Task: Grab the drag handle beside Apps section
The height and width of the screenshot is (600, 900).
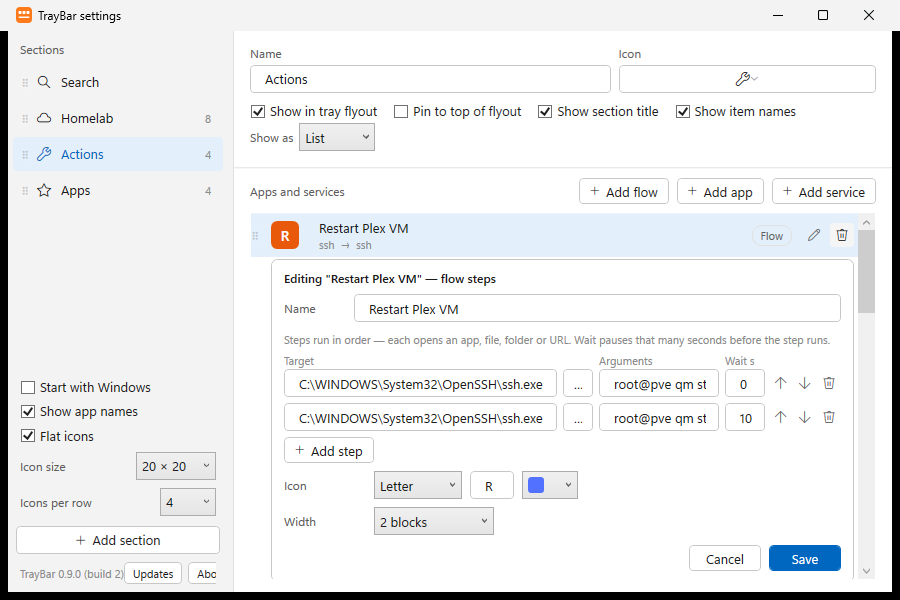Action: click(x=25, y=191)
